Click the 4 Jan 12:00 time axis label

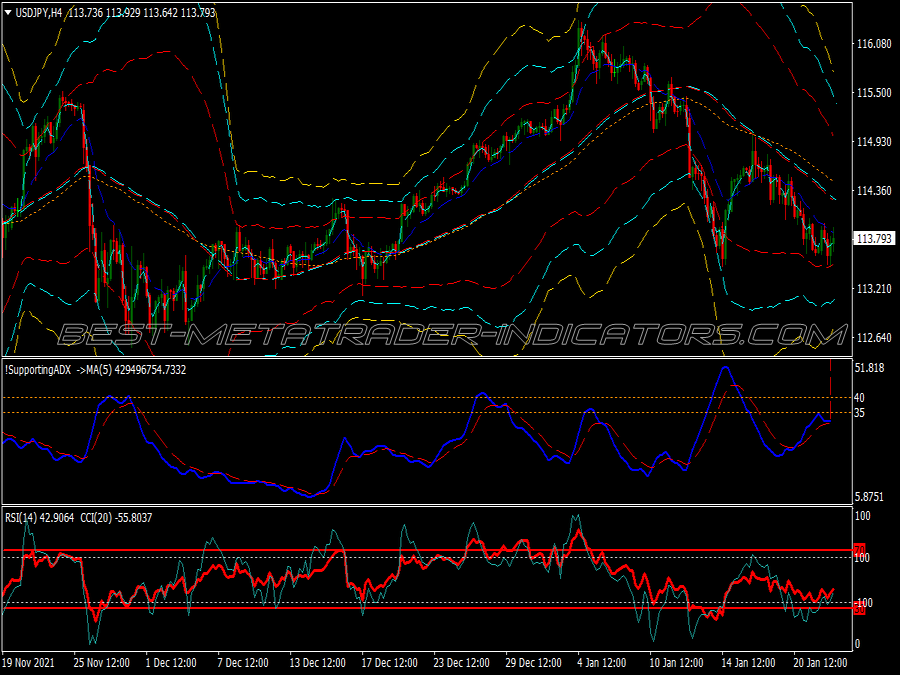pos(602,662)
